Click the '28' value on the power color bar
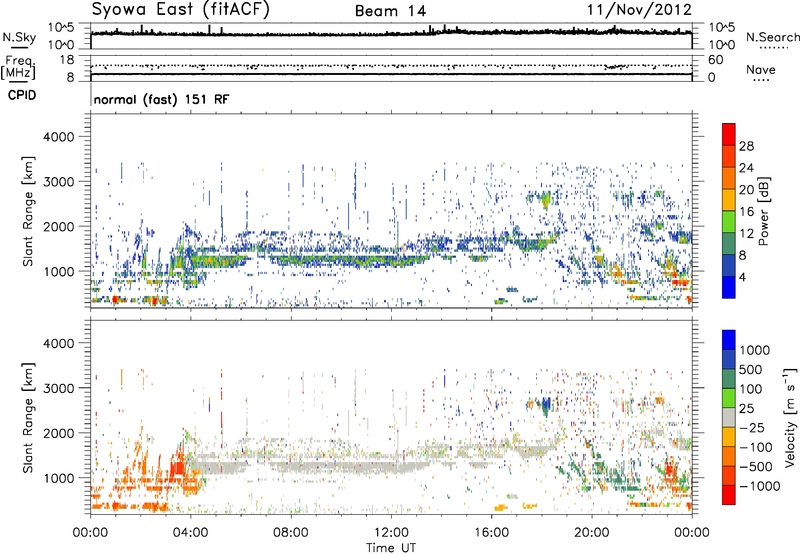Image resolution: width=800 pixels, height=554 pixels. 746,146
